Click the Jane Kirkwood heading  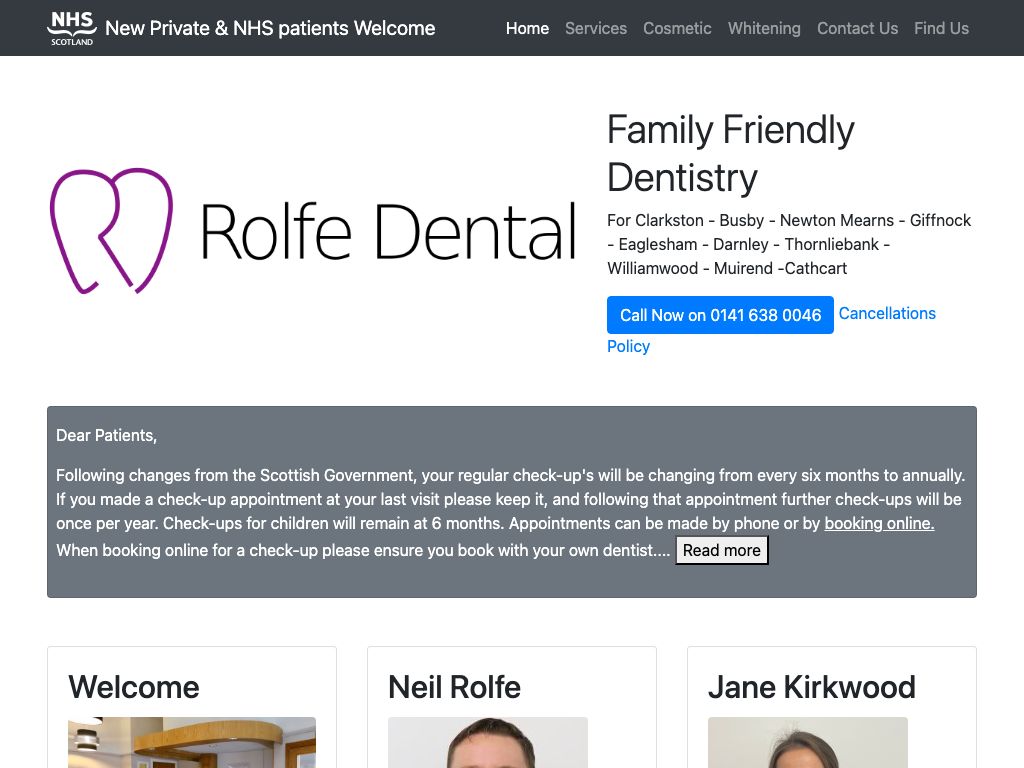[812, 687]
